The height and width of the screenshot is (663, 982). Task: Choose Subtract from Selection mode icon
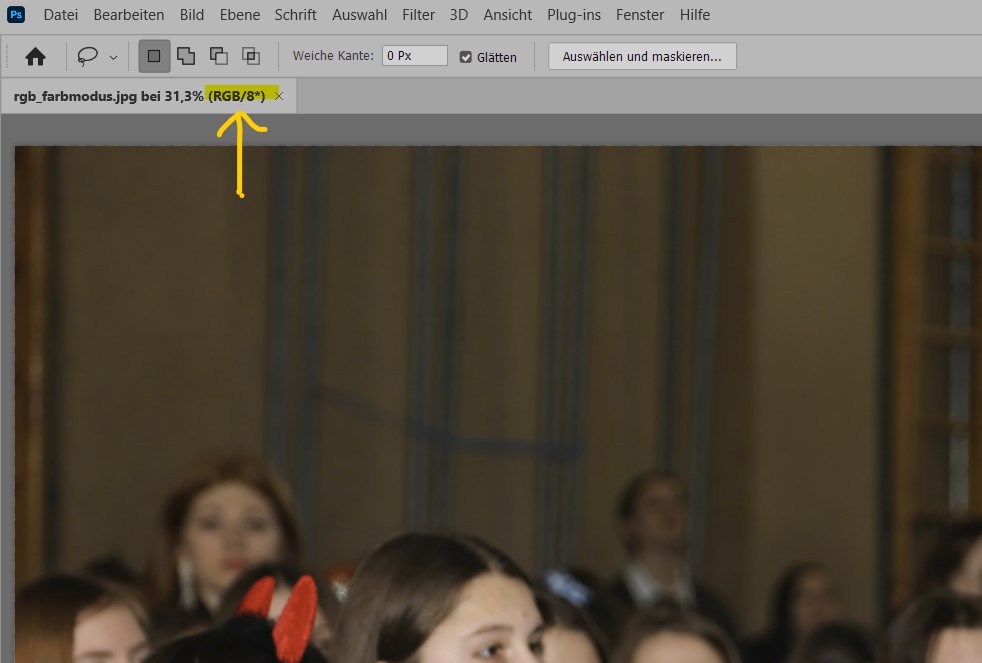[219, 56]
